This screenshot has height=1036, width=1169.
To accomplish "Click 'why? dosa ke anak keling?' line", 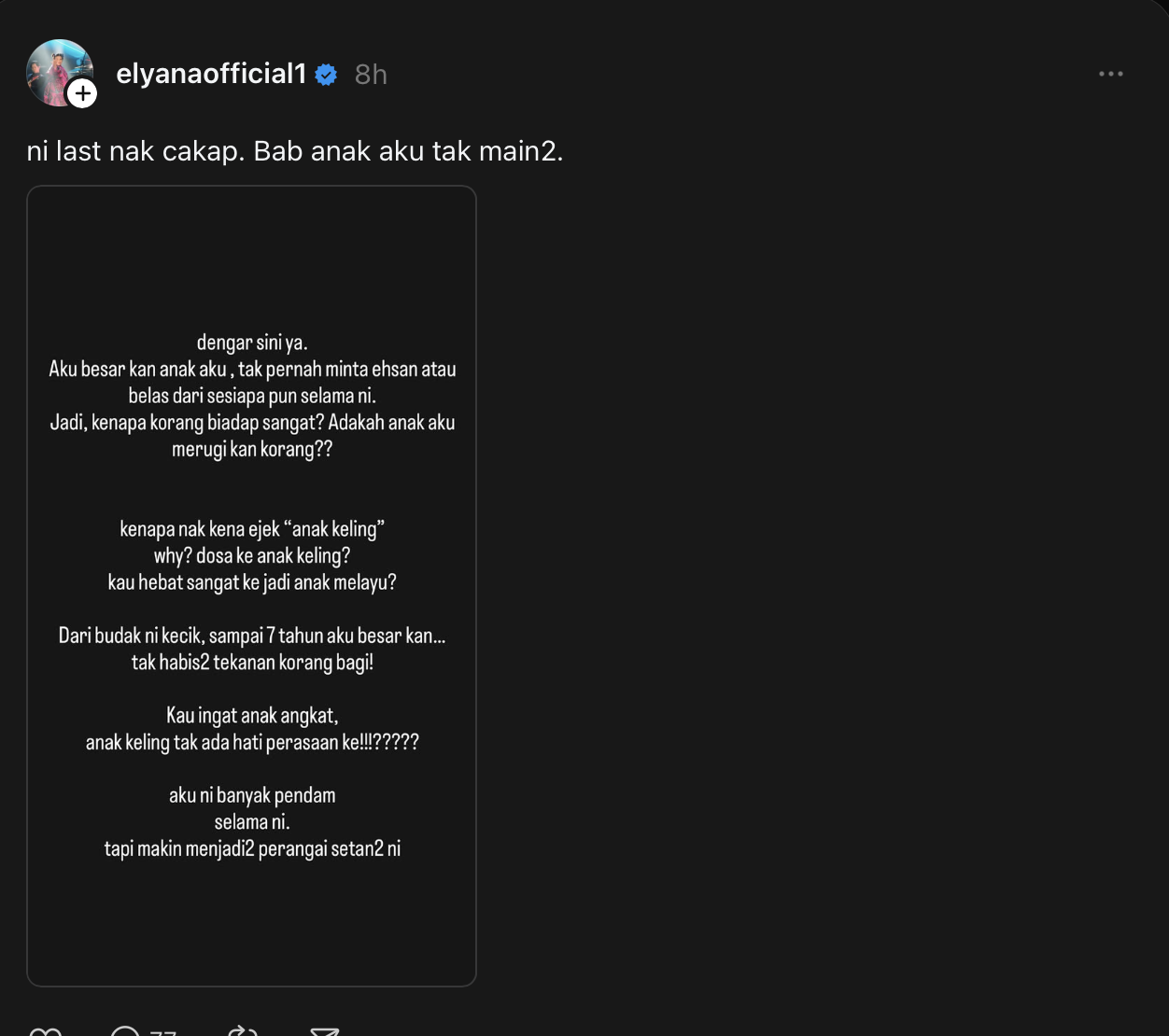I will pos(252,555).
